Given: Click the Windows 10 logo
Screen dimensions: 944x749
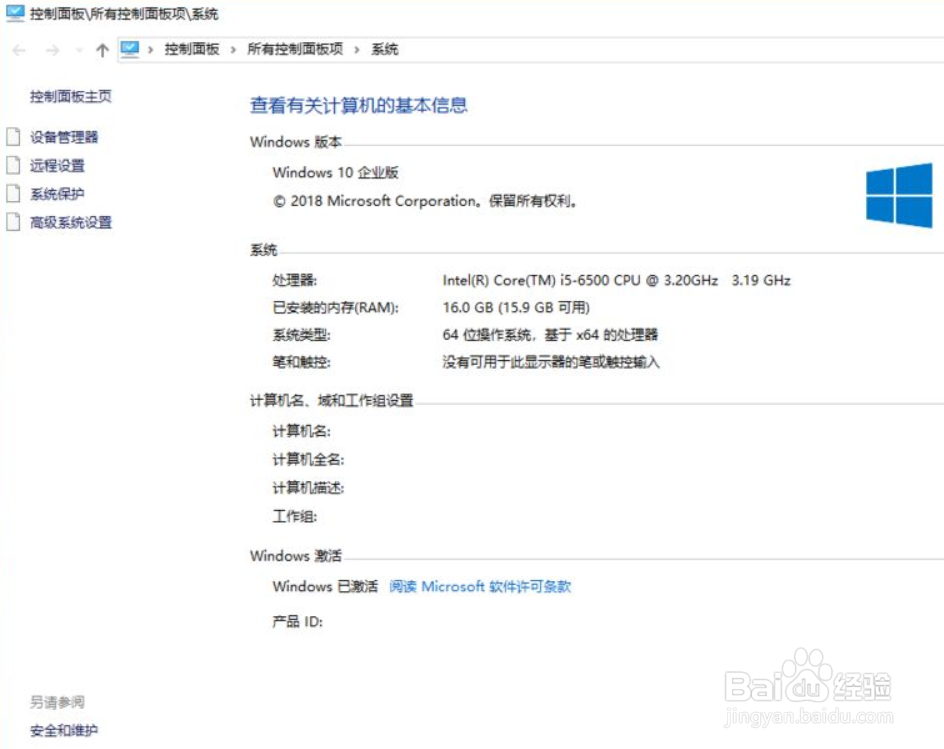Looking at the screenshot, I should click(899, 196).
